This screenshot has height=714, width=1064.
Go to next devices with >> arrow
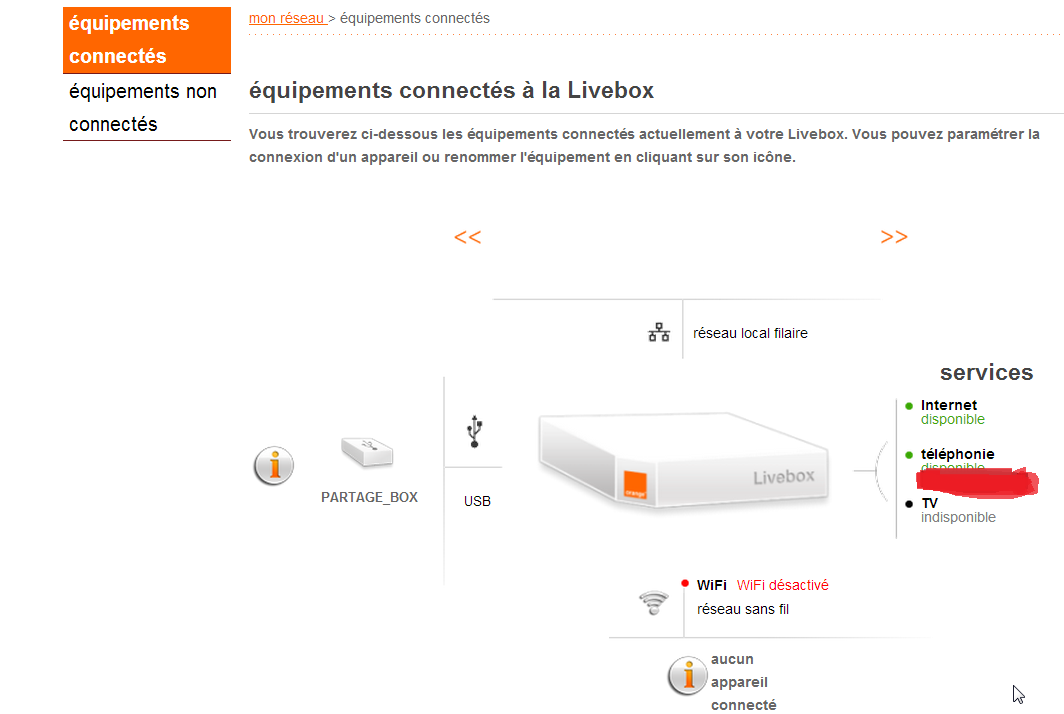click(x=894, y=237)
